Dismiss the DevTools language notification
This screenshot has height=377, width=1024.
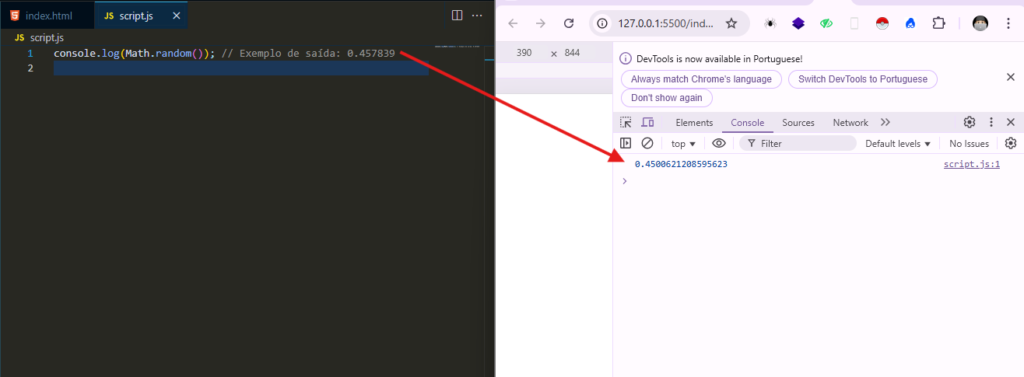[1010, 77]
